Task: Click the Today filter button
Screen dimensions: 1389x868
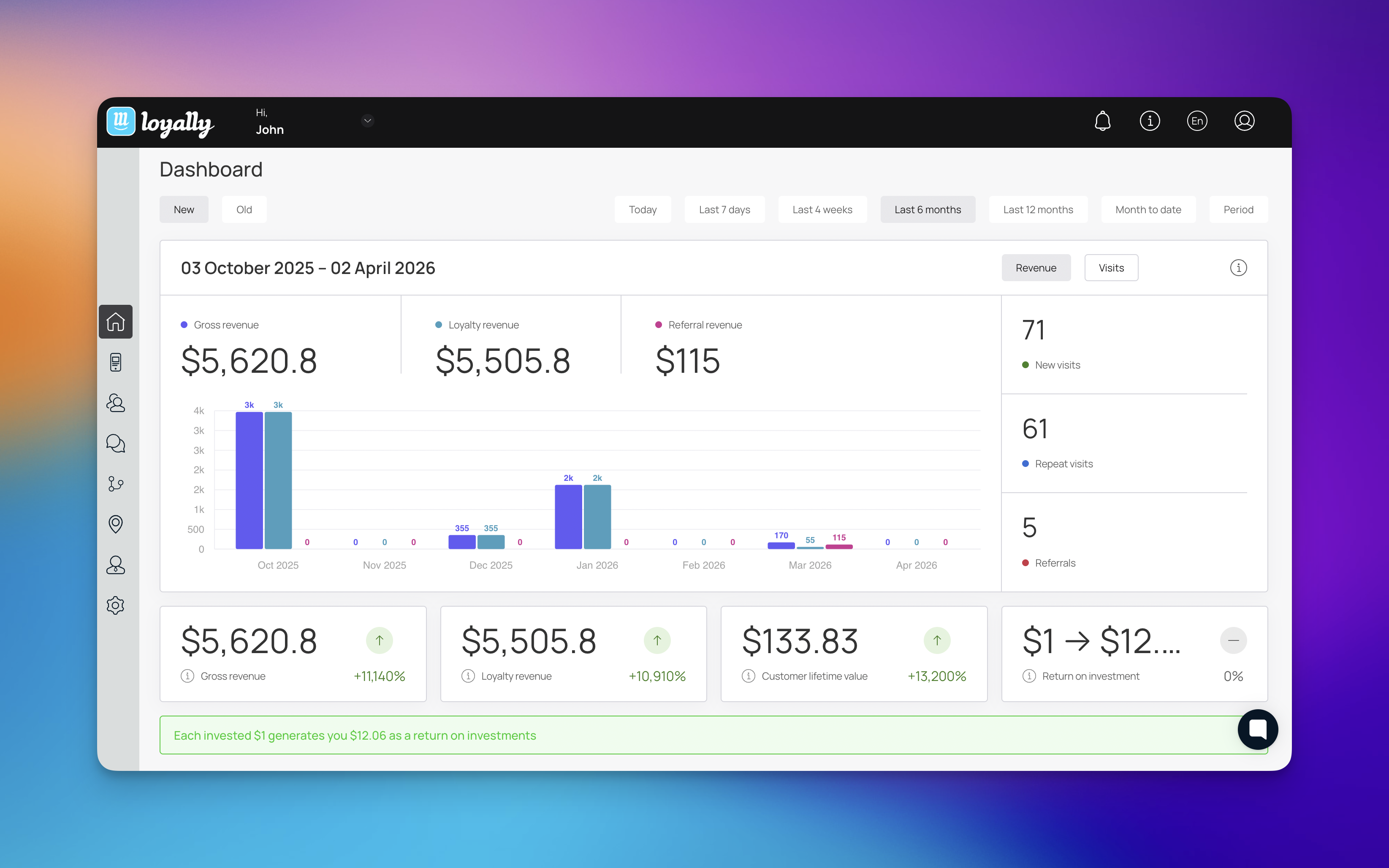Action: click(642, 209)
